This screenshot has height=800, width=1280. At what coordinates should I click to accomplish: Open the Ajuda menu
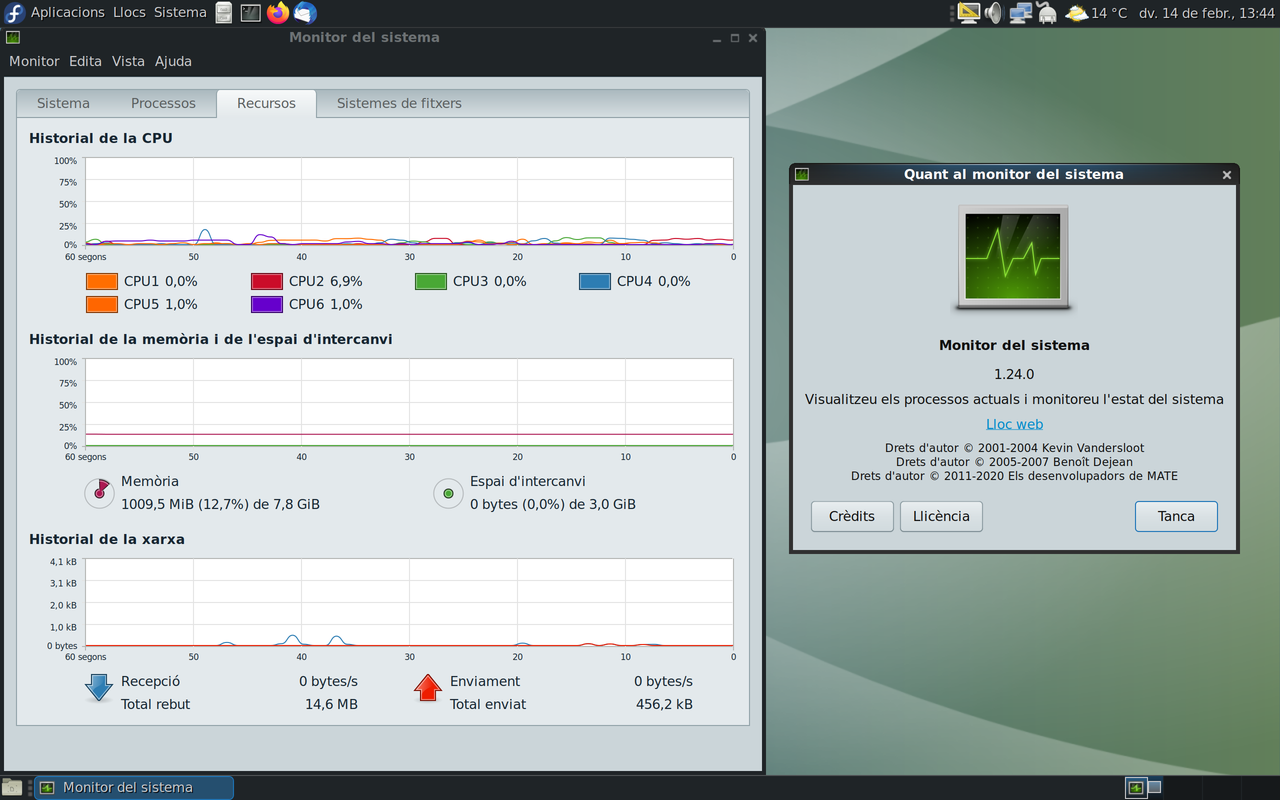click(173, 61)
